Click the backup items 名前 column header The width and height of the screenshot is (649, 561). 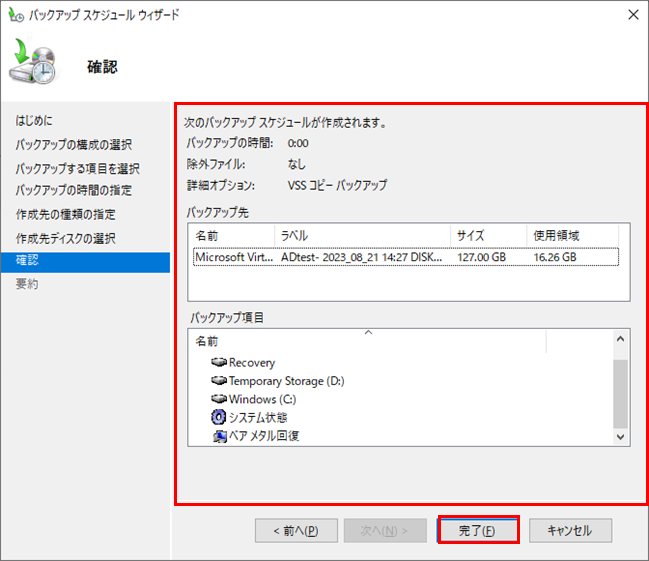click(x=368, y=341)
